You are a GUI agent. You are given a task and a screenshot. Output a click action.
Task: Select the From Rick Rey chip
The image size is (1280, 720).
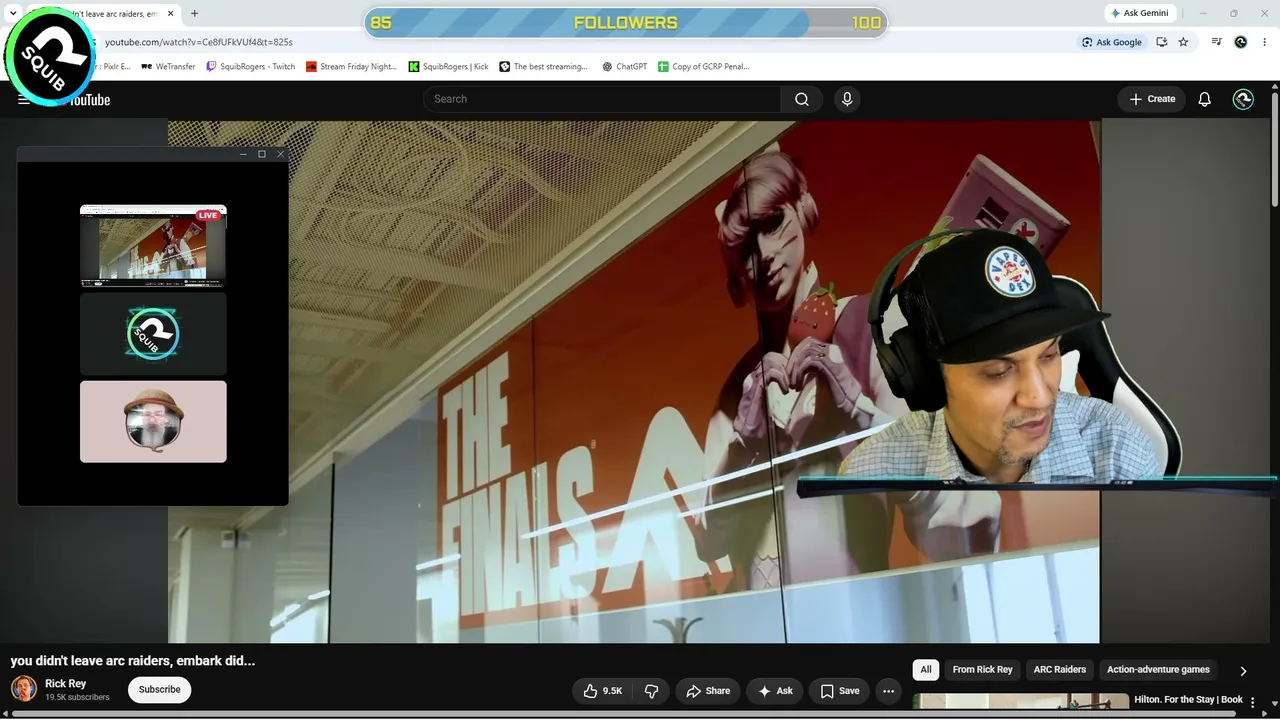point(982,670)
